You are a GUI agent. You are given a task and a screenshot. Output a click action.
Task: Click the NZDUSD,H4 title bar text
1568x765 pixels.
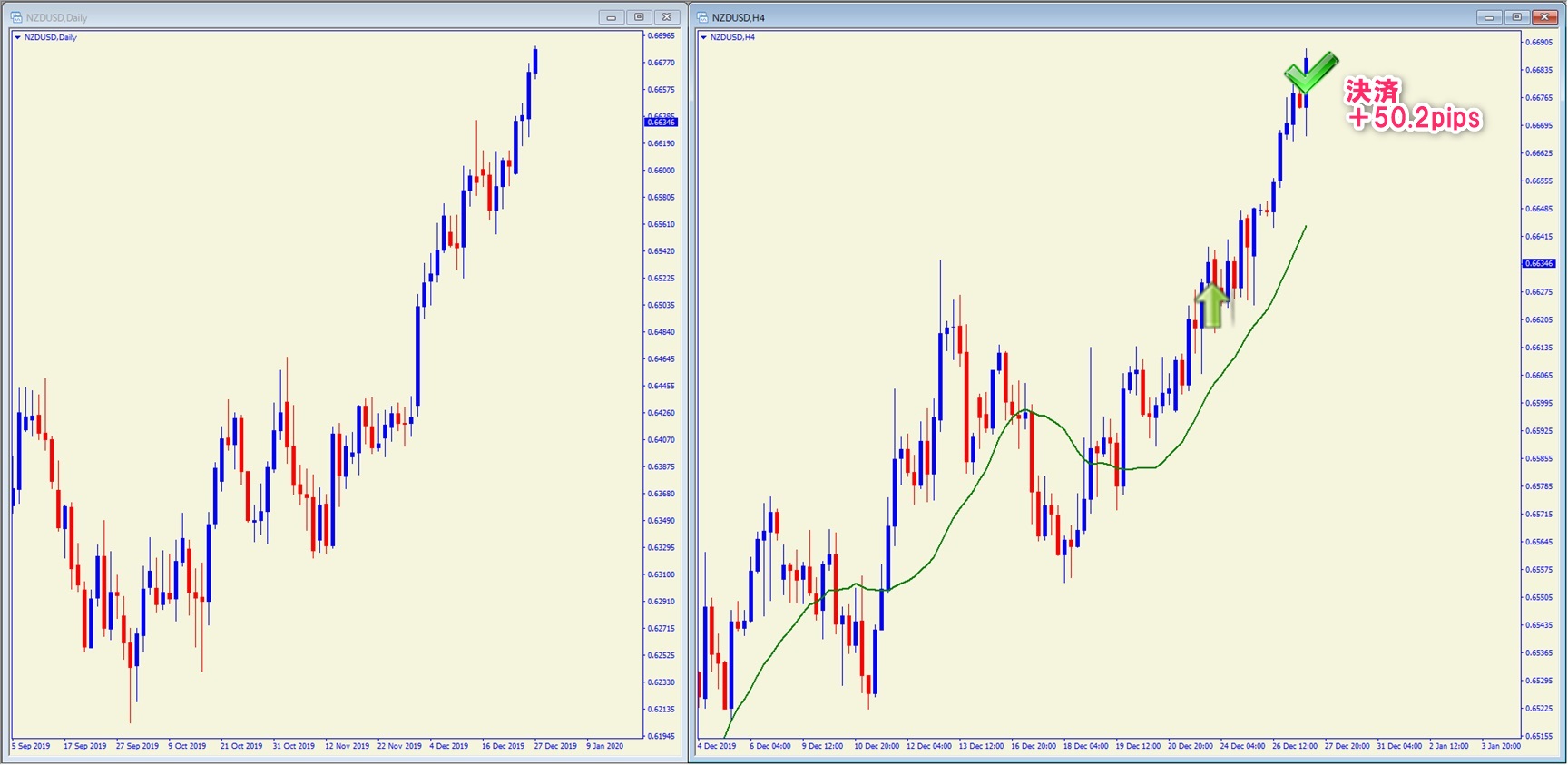coord(739,17)
